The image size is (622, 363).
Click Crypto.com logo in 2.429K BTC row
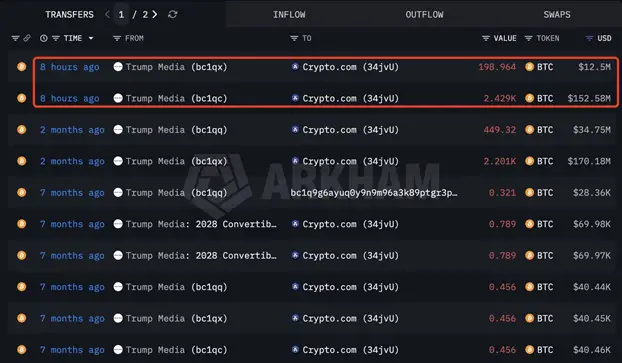click(x=295, y=98)
